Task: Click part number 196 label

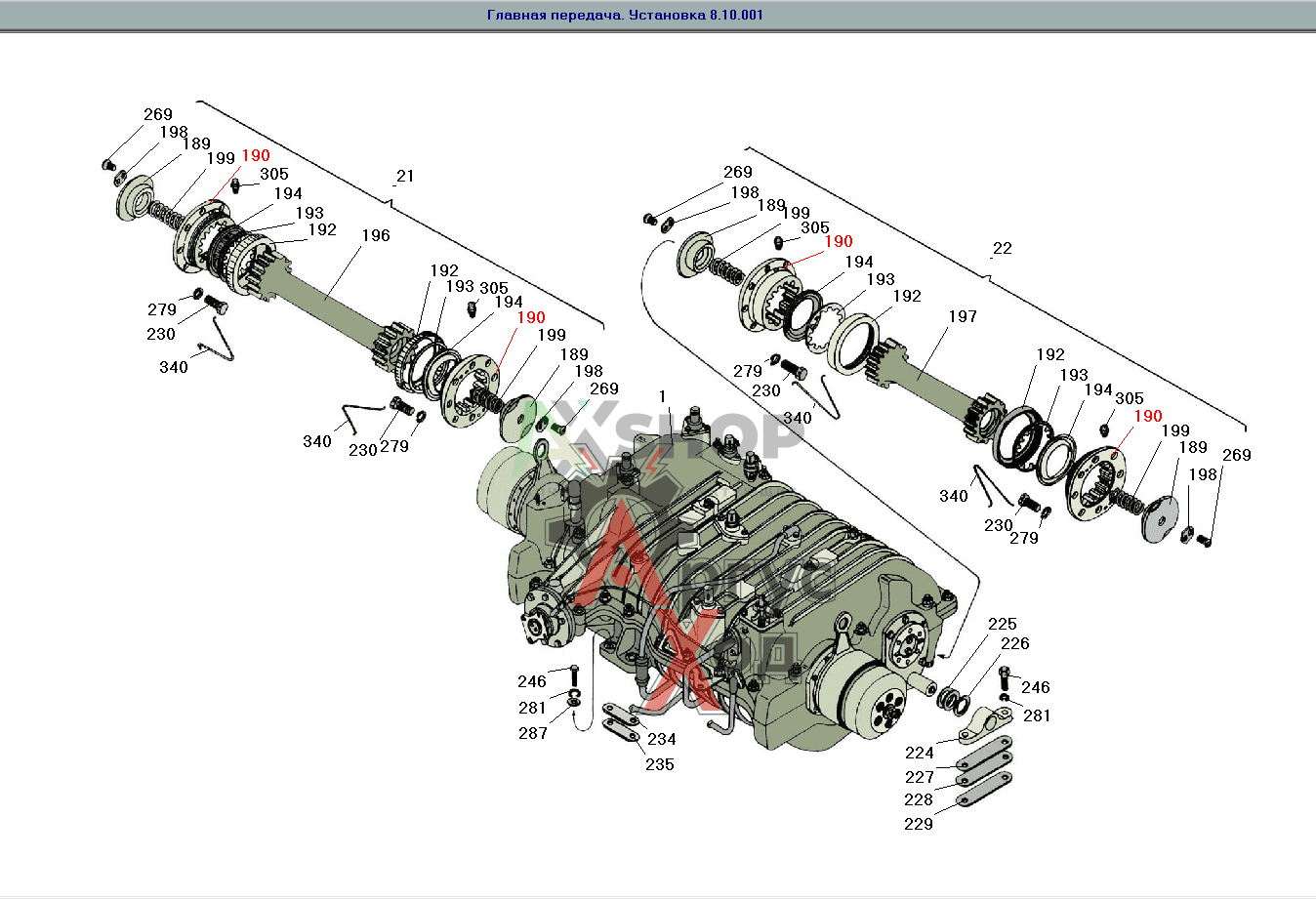Action: pos(375,235)
